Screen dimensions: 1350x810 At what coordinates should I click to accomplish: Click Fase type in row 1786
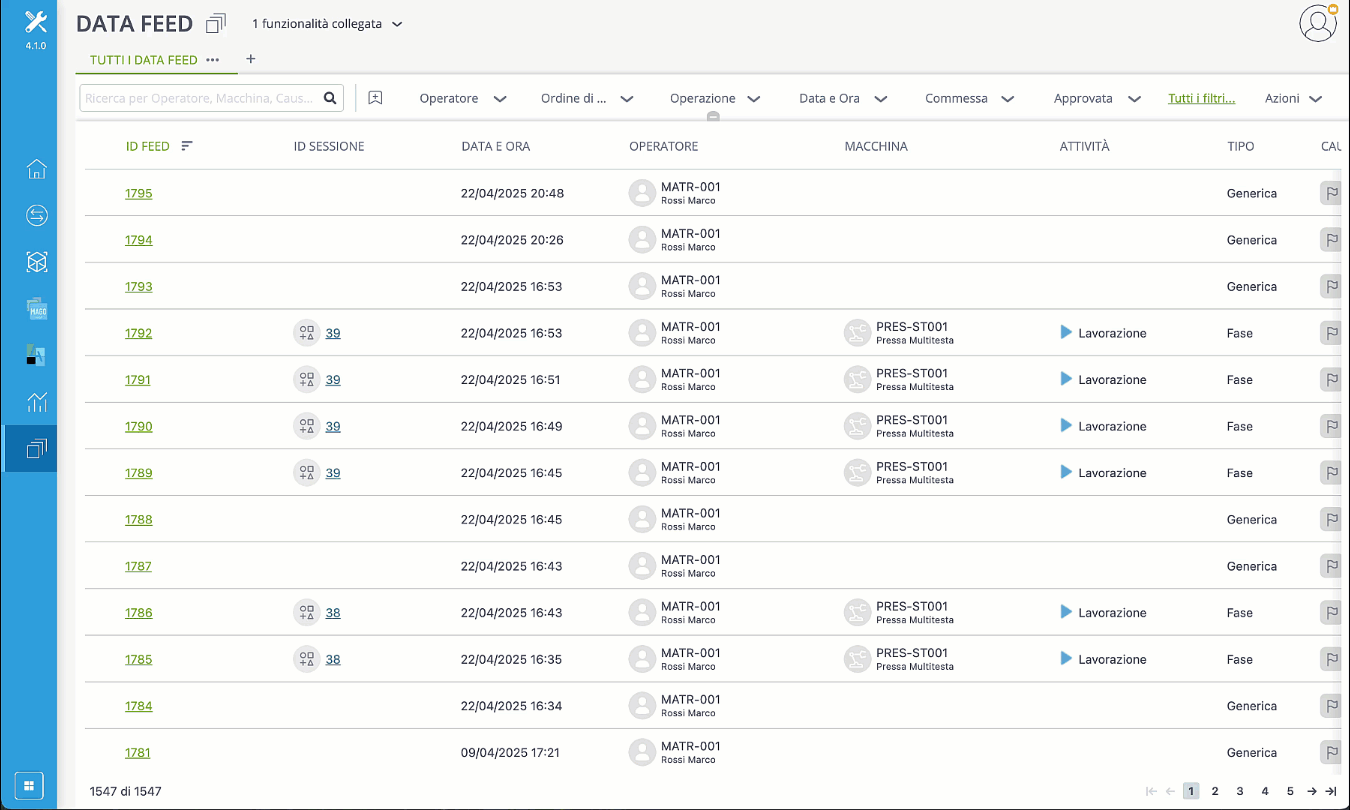1240,613
